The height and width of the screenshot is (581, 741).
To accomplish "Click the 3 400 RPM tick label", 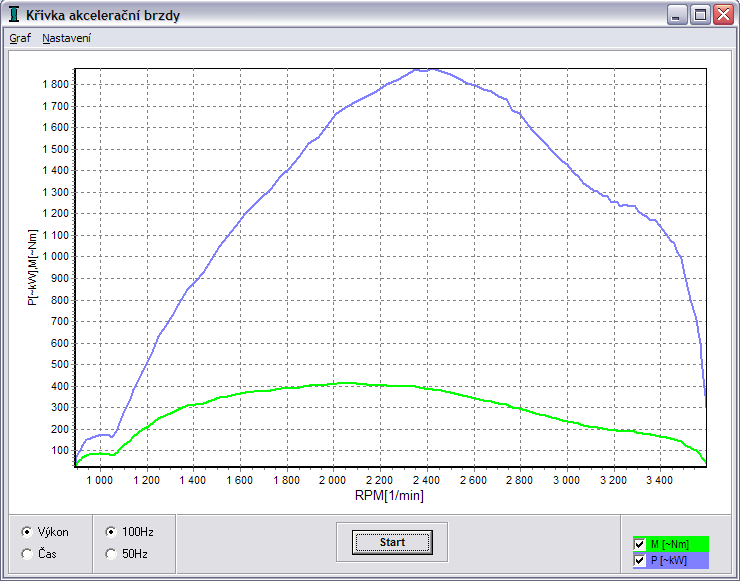I will coord(660,480).
